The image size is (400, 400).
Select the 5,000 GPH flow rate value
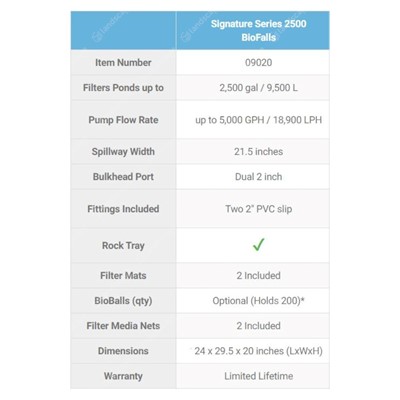tap(258, 120)
